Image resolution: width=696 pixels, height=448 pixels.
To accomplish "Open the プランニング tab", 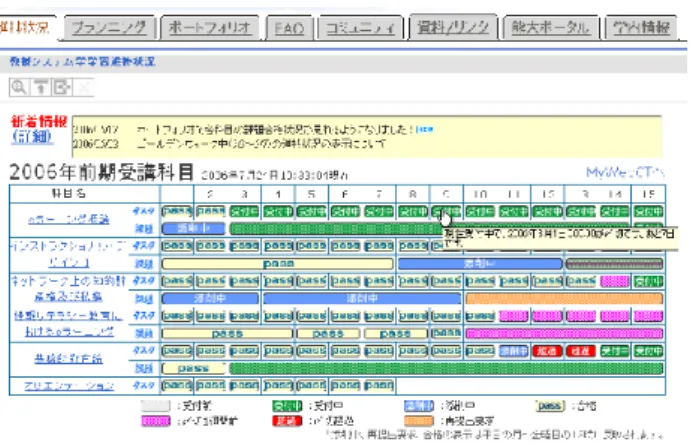I will point(109,28).
